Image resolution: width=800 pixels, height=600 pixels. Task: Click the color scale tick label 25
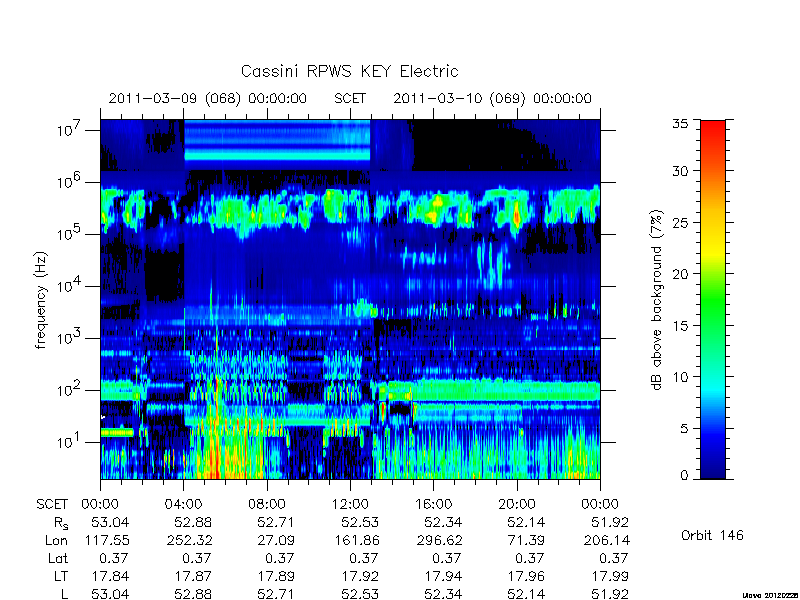(x=680, y=222)
